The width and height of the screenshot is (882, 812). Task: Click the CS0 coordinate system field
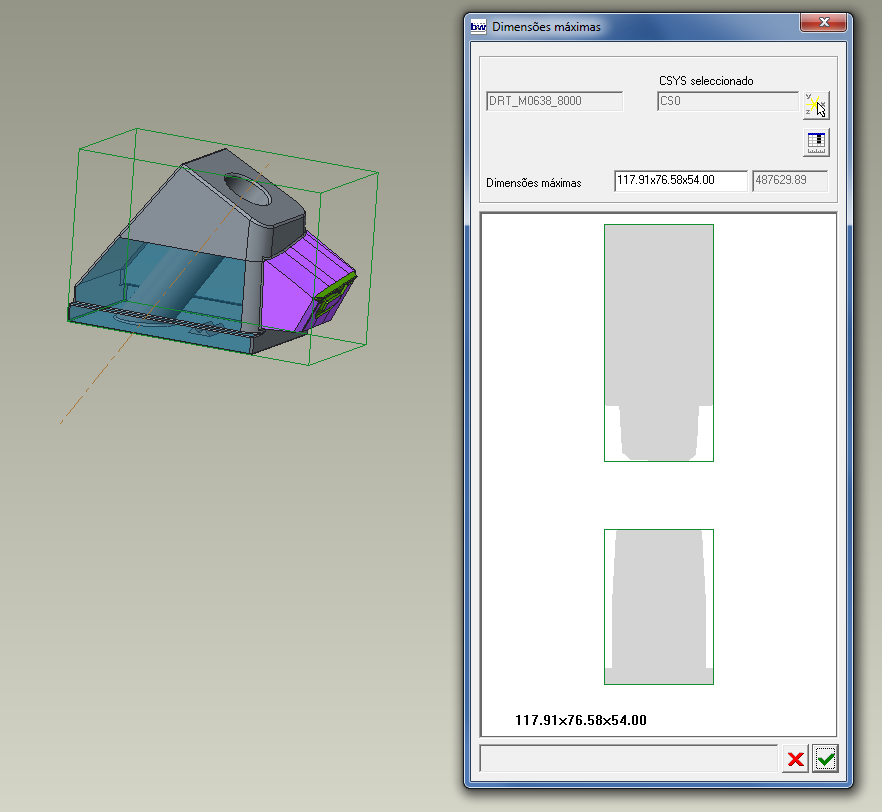tap(728, 101)
